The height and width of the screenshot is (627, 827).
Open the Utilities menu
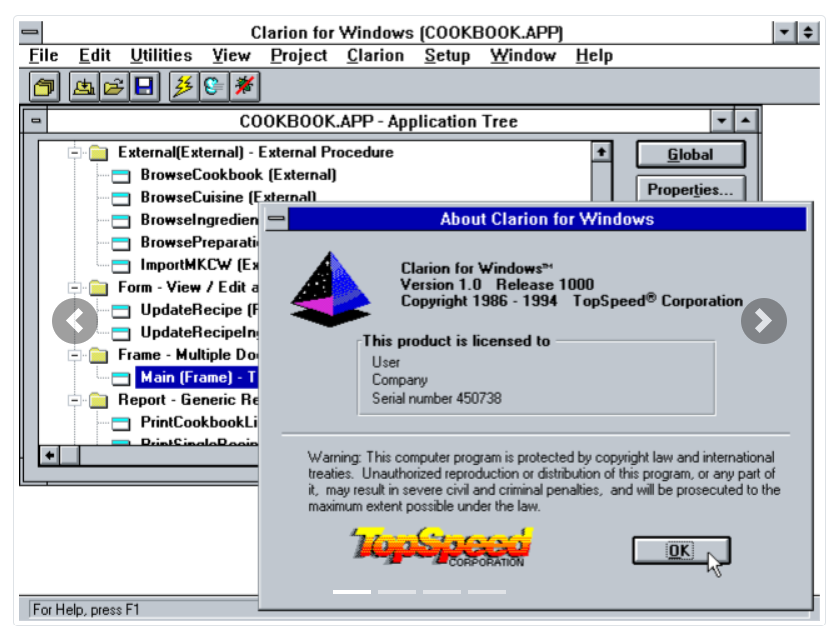[161, 55]
